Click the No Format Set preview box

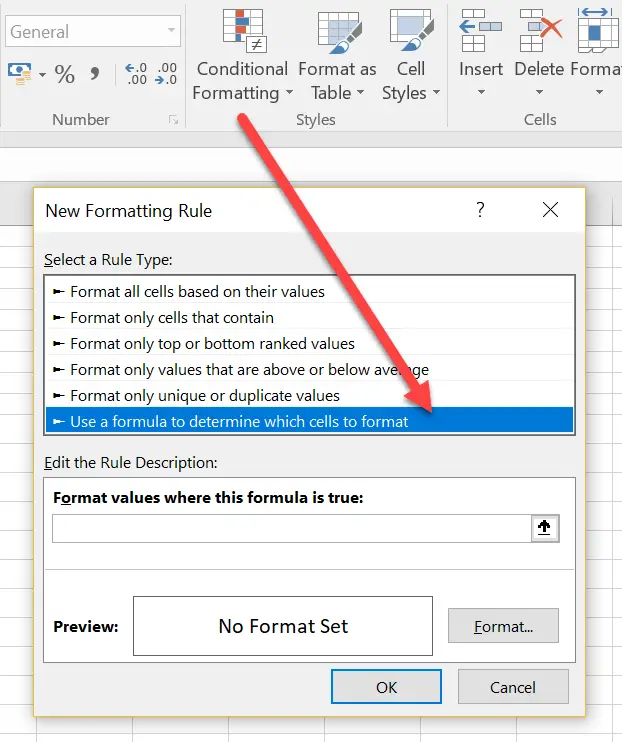tap(283, 626)
